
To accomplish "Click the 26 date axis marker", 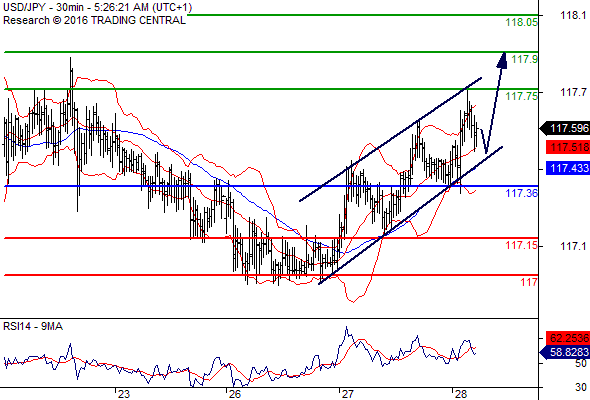I will click(235, 394).
